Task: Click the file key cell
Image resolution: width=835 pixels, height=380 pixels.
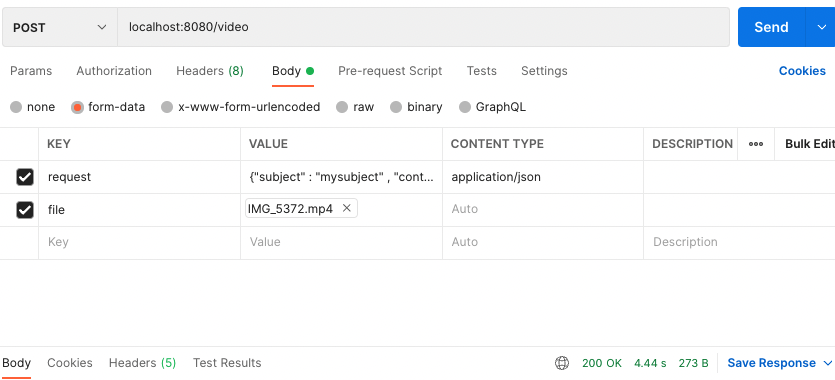Action: 140,210
